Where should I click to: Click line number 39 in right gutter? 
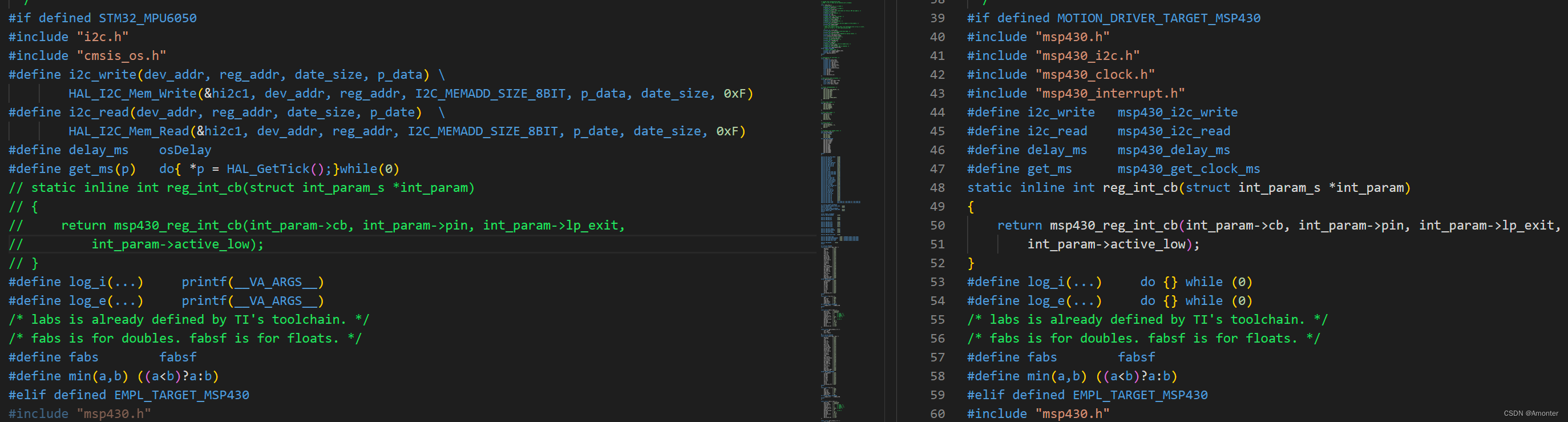click(937, 18)
